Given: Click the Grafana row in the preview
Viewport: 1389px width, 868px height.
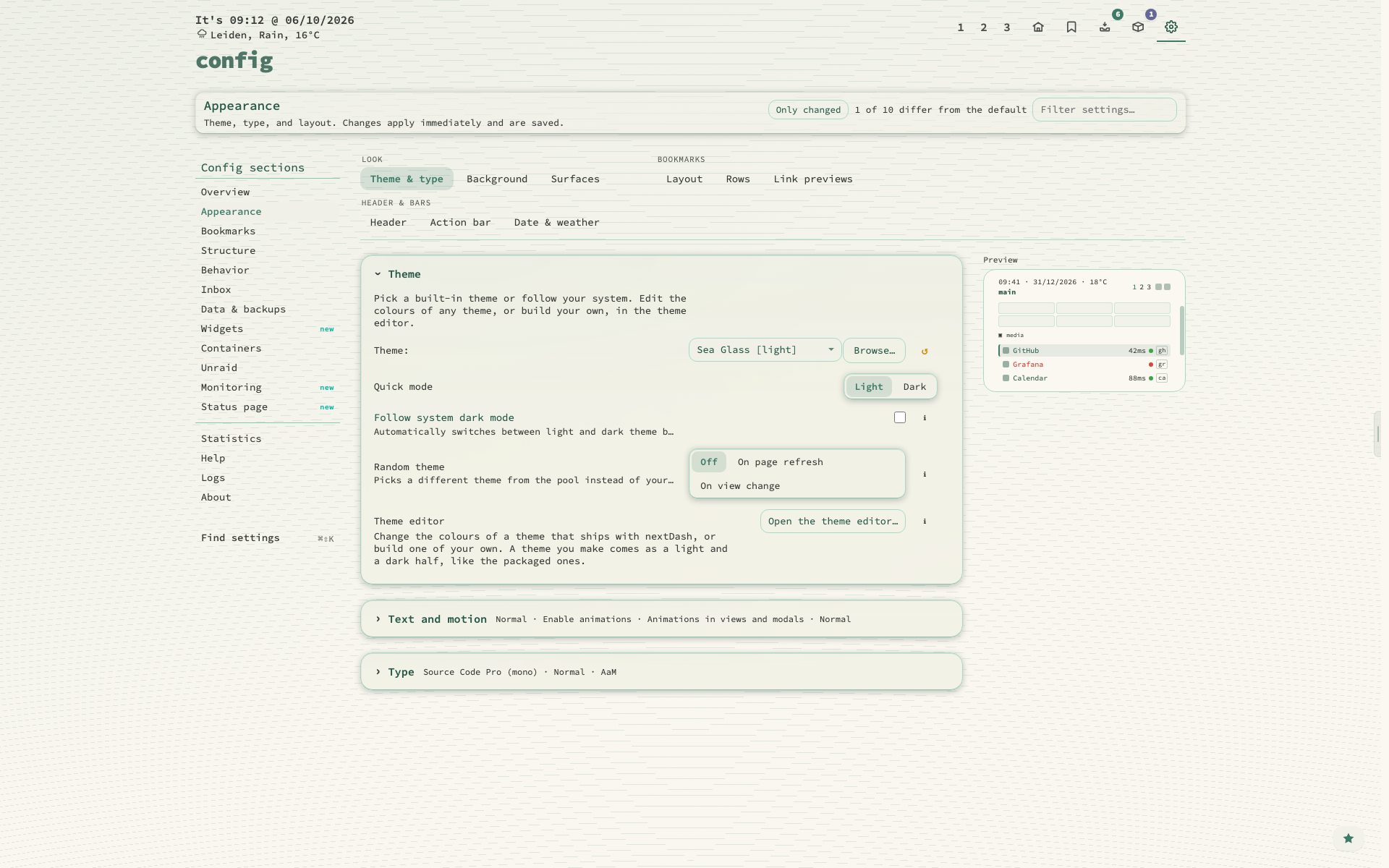Looking at the screenshot, I should click(1084, 364).
